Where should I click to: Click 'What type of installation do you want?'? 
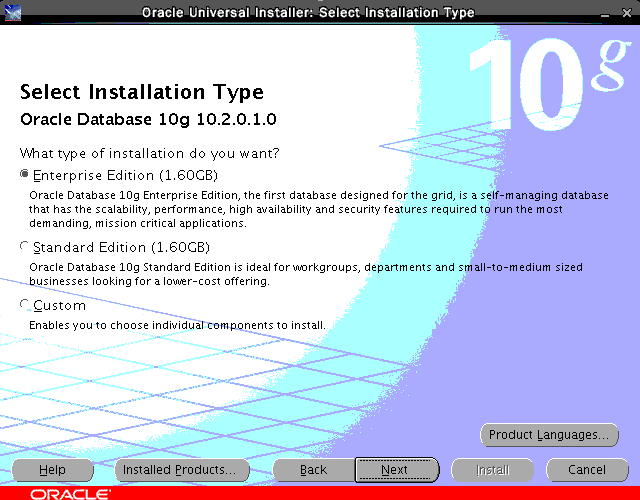coord(149,153)
